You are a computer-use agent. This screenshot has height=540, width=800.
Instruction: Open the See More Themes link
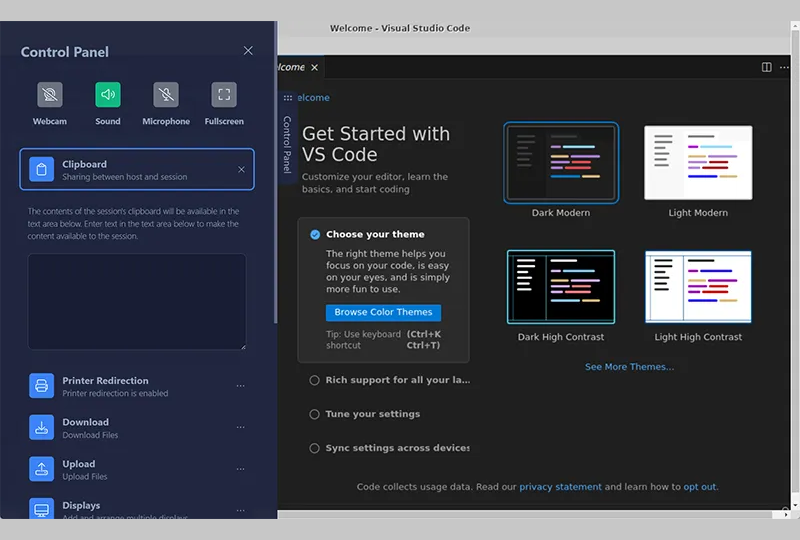point(629,367)
